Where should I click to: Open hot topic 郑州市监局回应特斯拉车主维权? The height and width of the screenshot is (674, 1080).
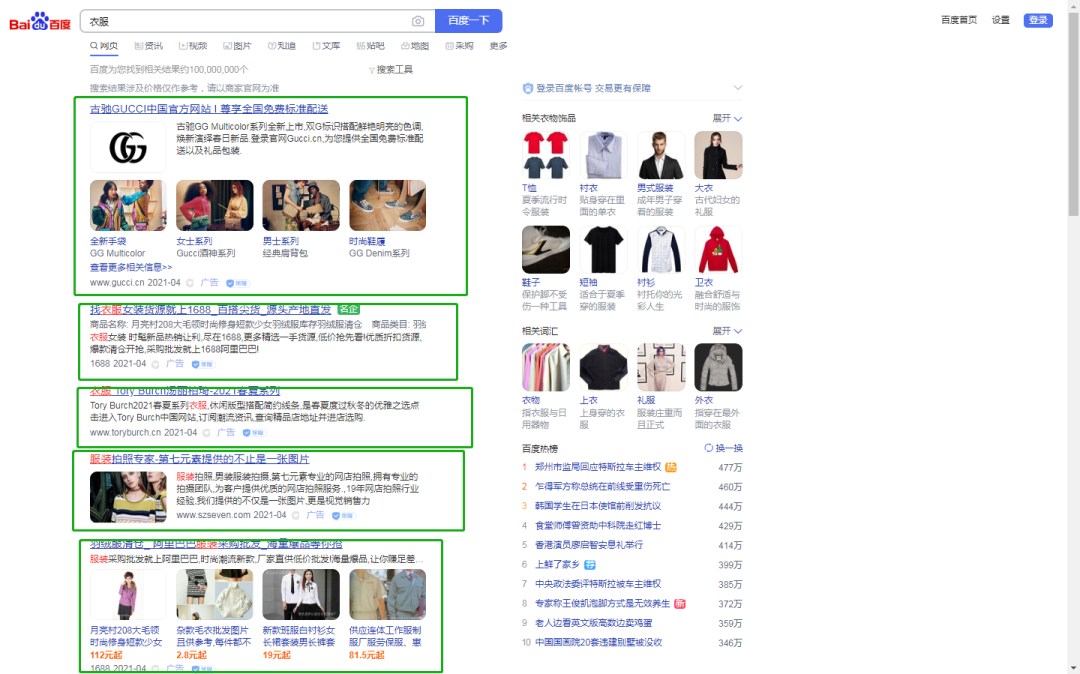click(x=598, y=467)
